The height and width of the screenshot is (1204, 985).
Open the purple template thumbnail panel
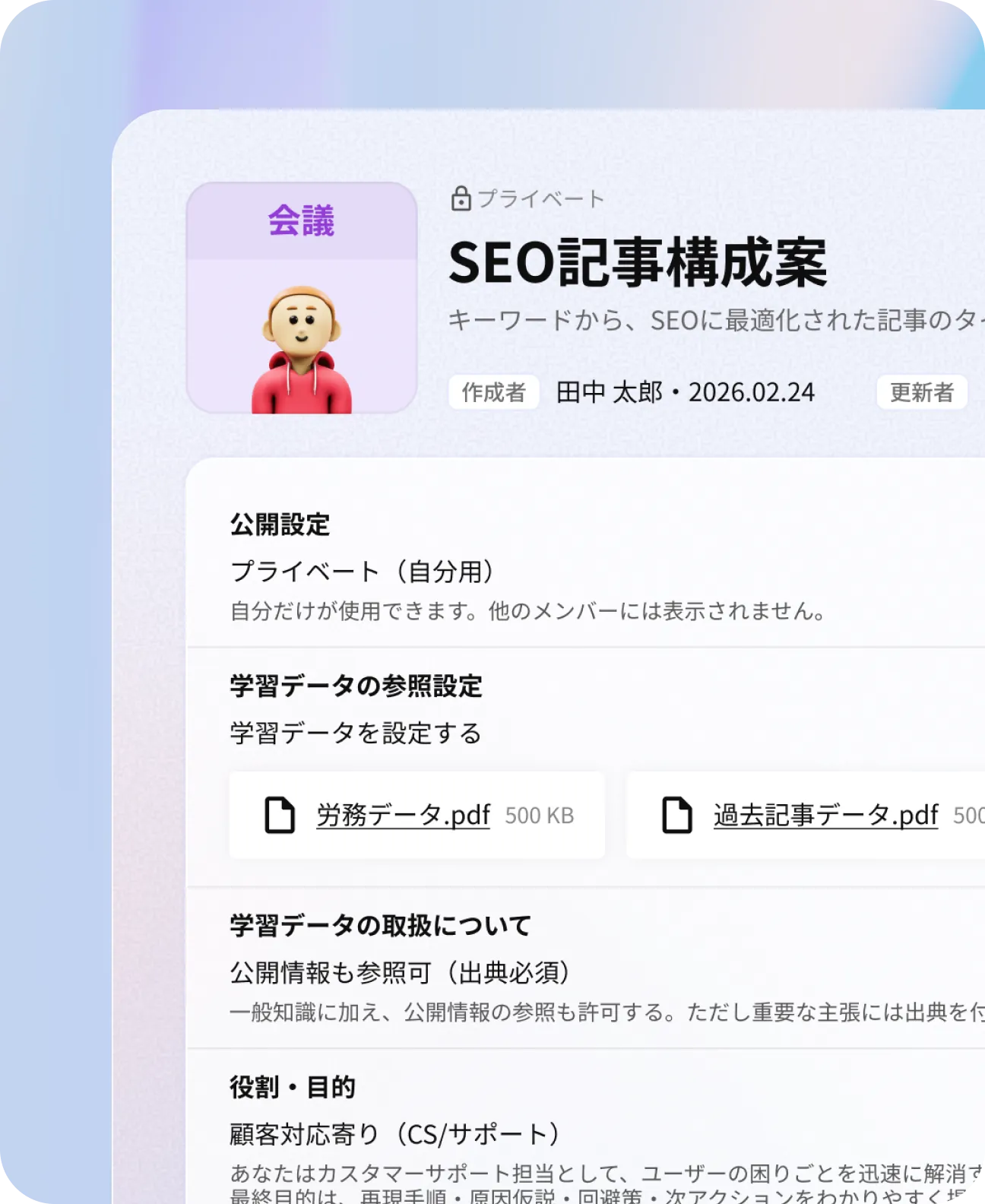pos(301,296)
